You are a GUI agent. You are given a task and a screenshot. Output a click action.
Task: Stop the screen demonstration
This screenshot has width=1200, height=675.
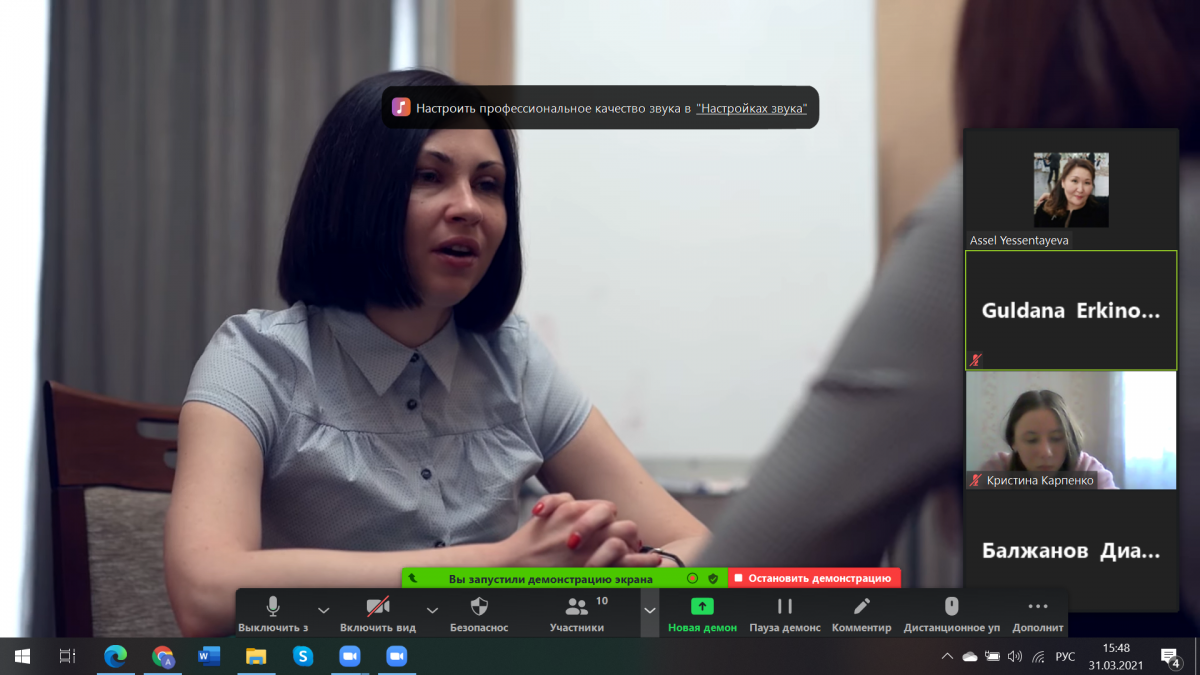click(813, 578)
